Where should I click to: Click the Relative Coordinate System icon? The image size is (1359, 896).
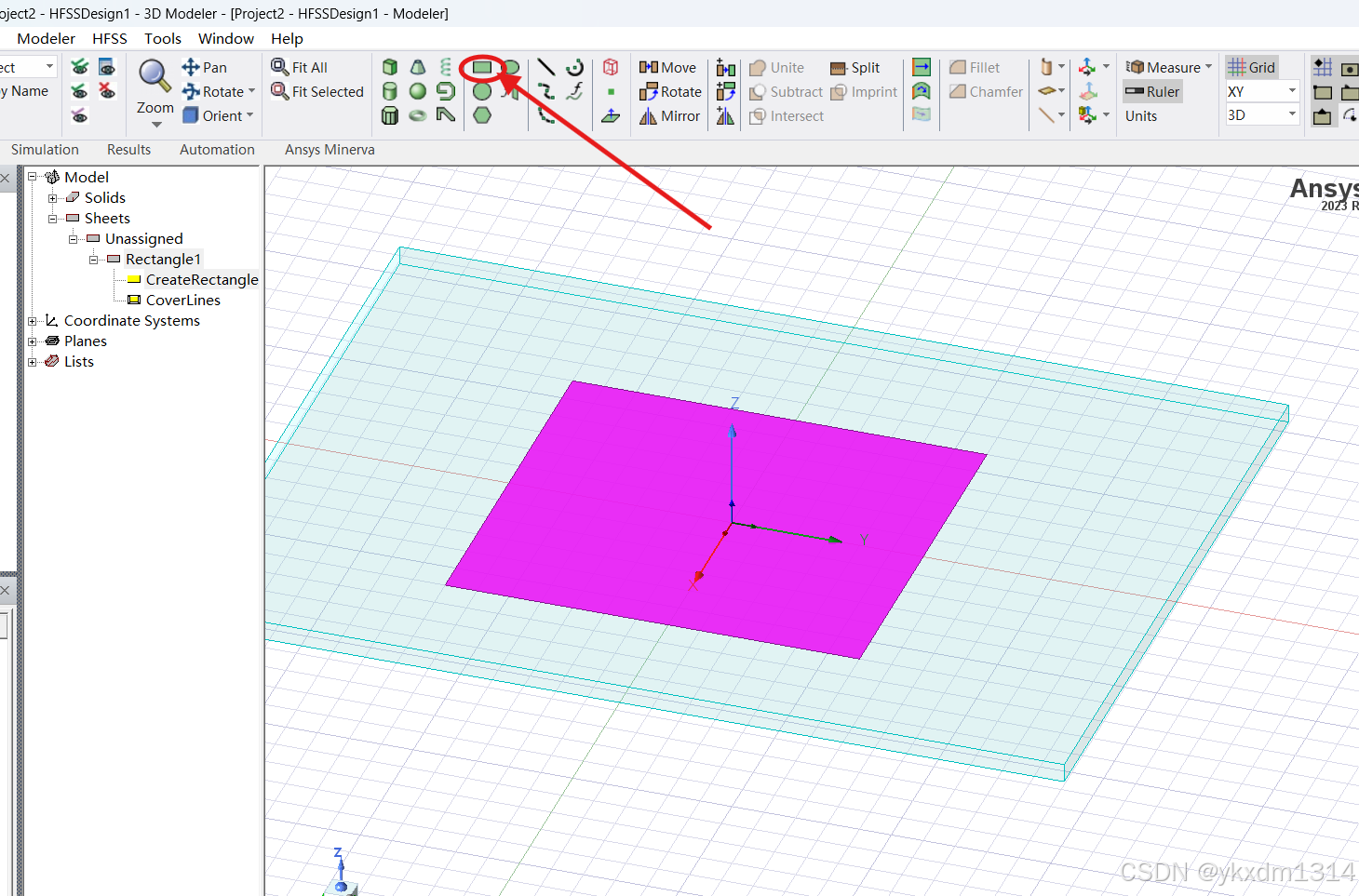(1087, 67)
